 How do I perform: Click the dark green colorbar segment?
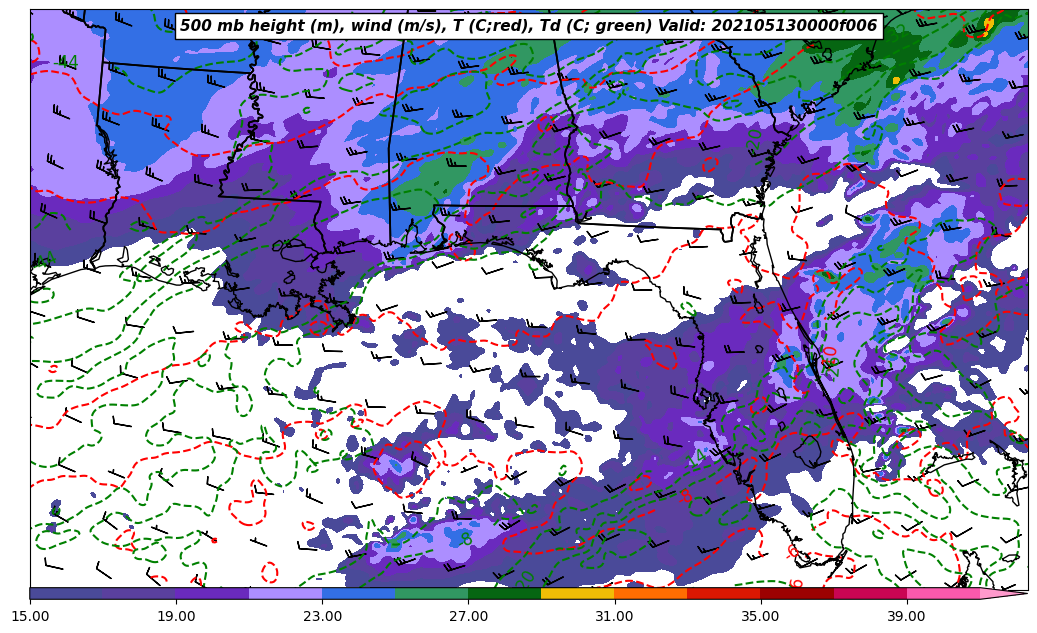click(x=504, y=593)
